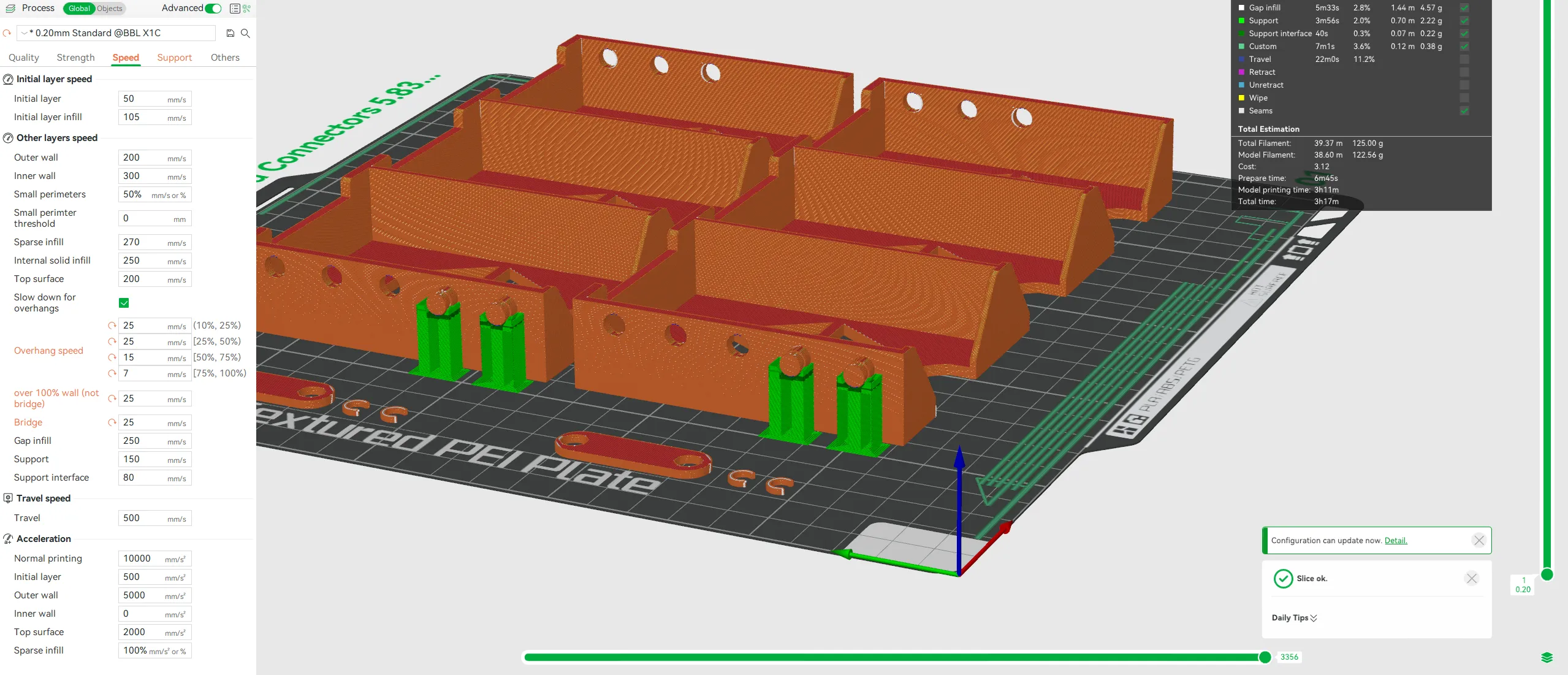
Task: Edit the Top surface acceleration field
Action: coord(154,632)
